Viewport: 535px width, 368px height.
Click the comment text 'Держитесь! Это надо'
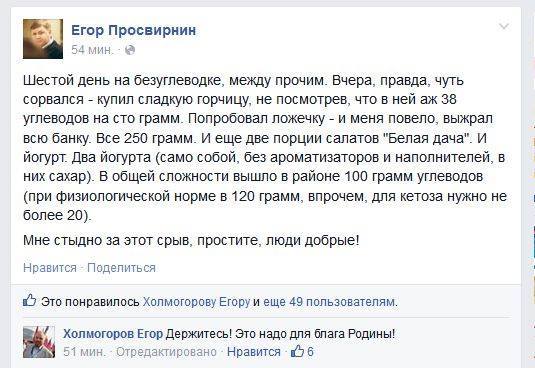(x=280, y=334)
